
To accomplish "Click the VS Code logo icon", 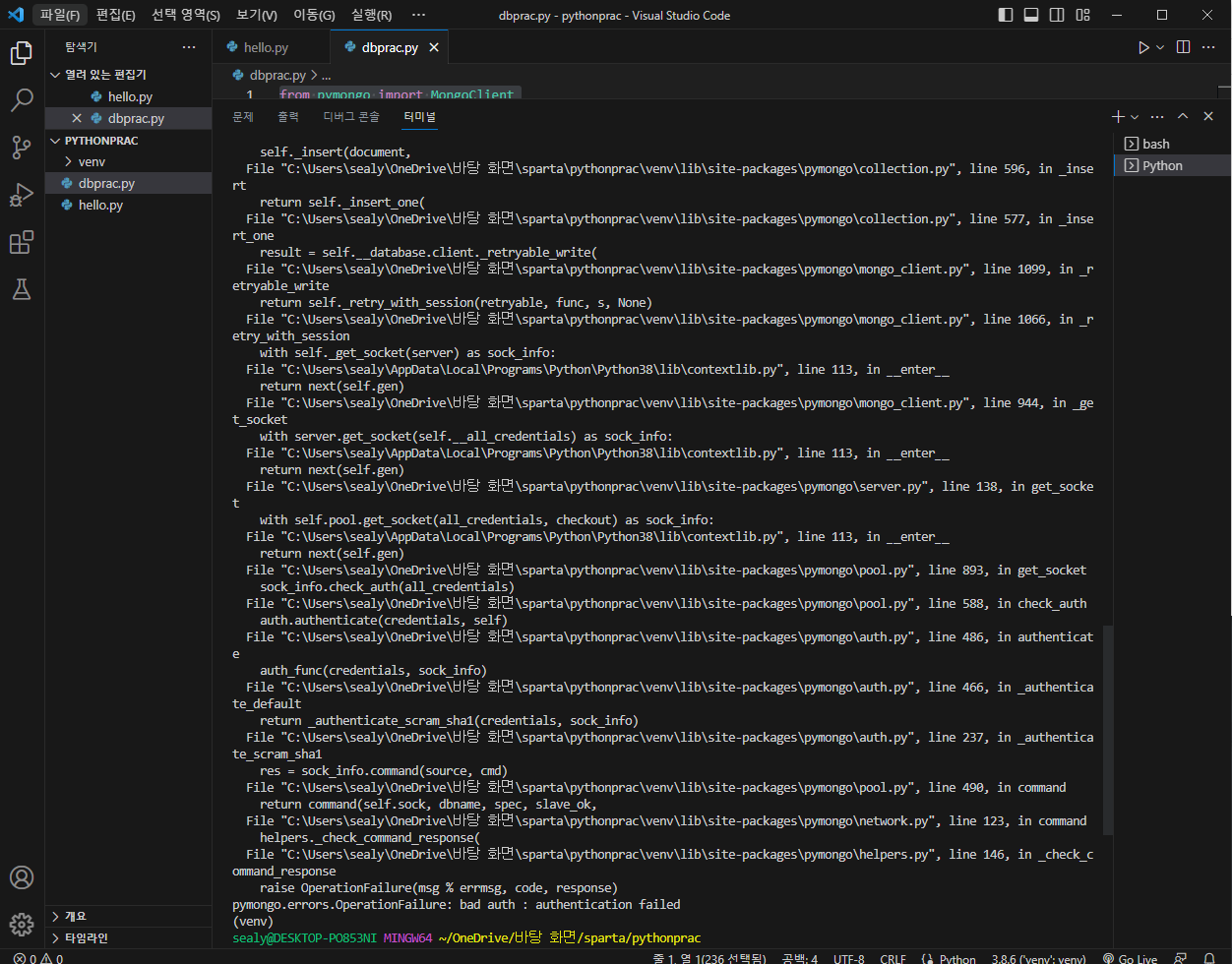I will coord(16,15).
